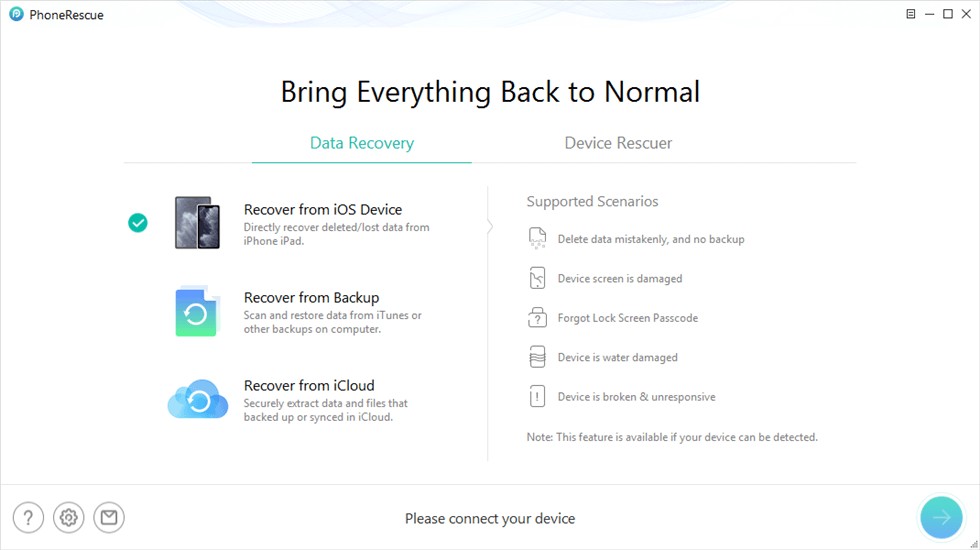This screenshot has width=980, height=550.
Task: Open the title bar menu icon
Action: tap(911, 15)
